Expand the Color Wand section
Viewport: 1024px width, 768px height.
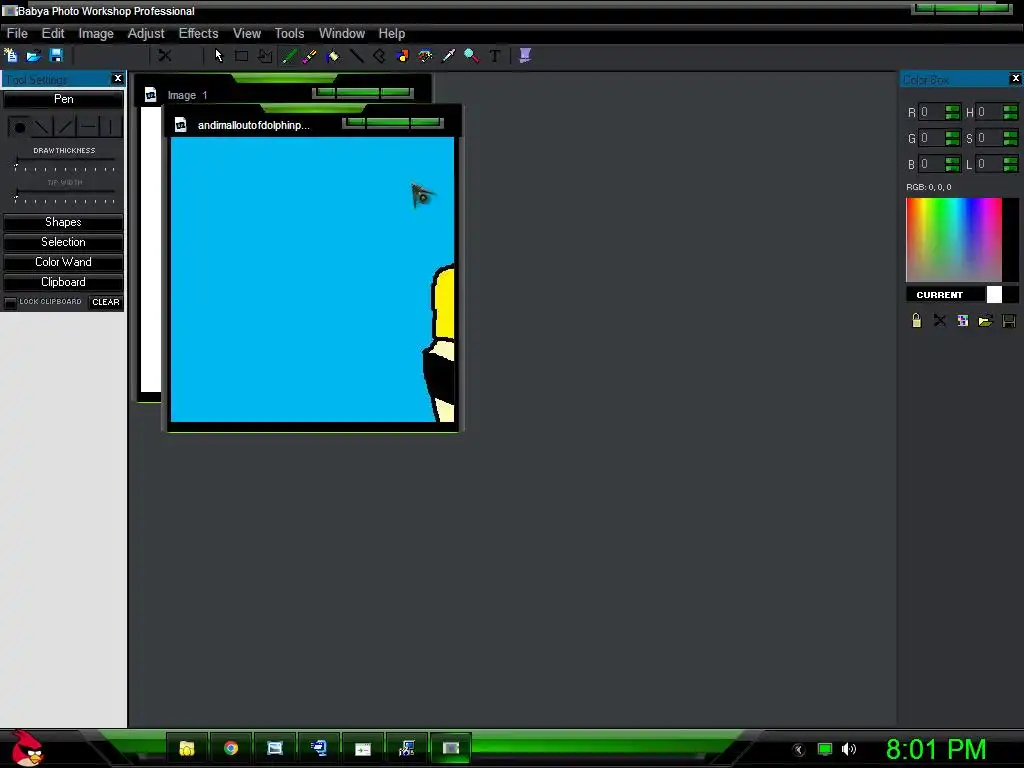click(63, 262)
